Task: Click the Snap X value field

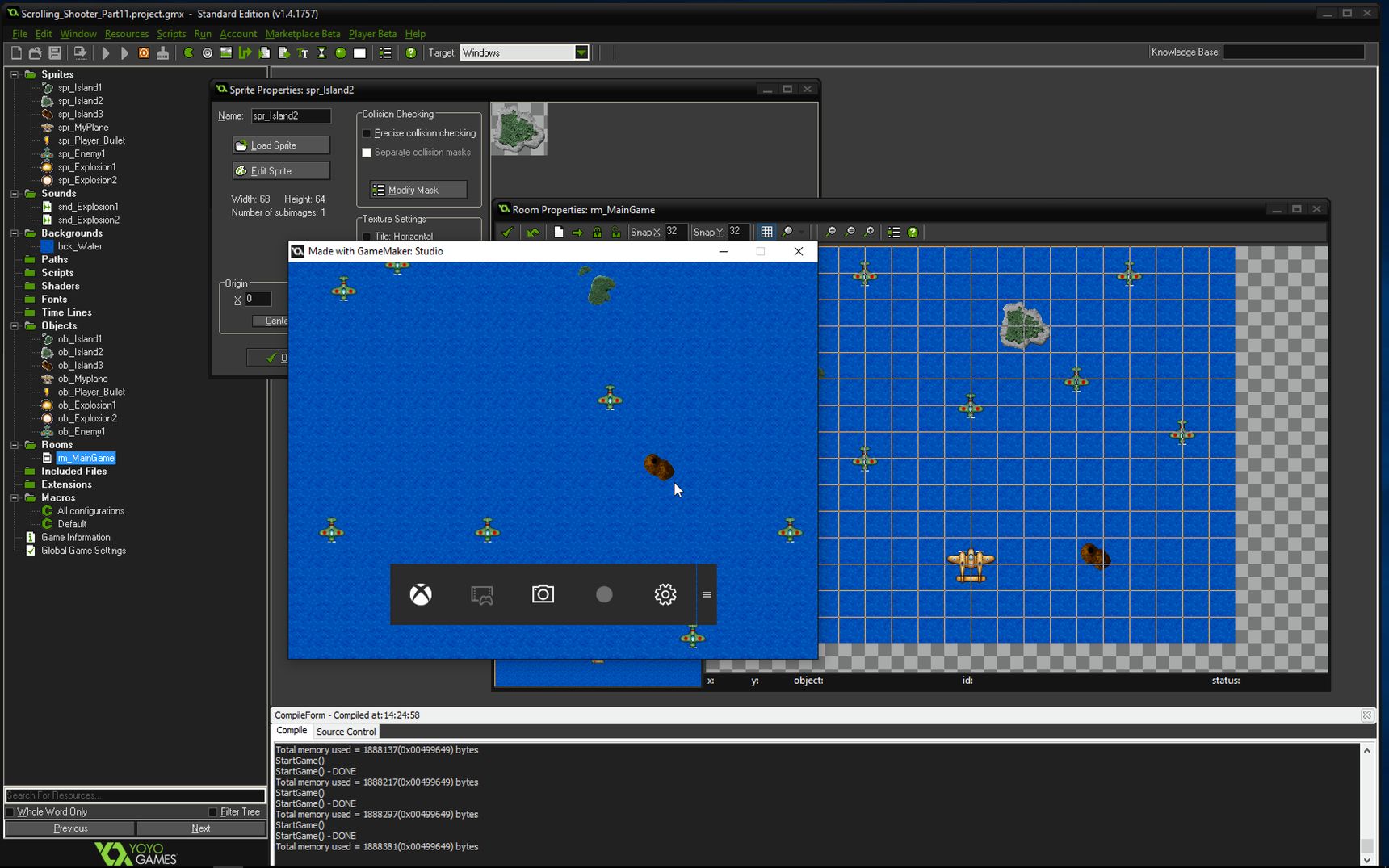Action: (676, 232)
